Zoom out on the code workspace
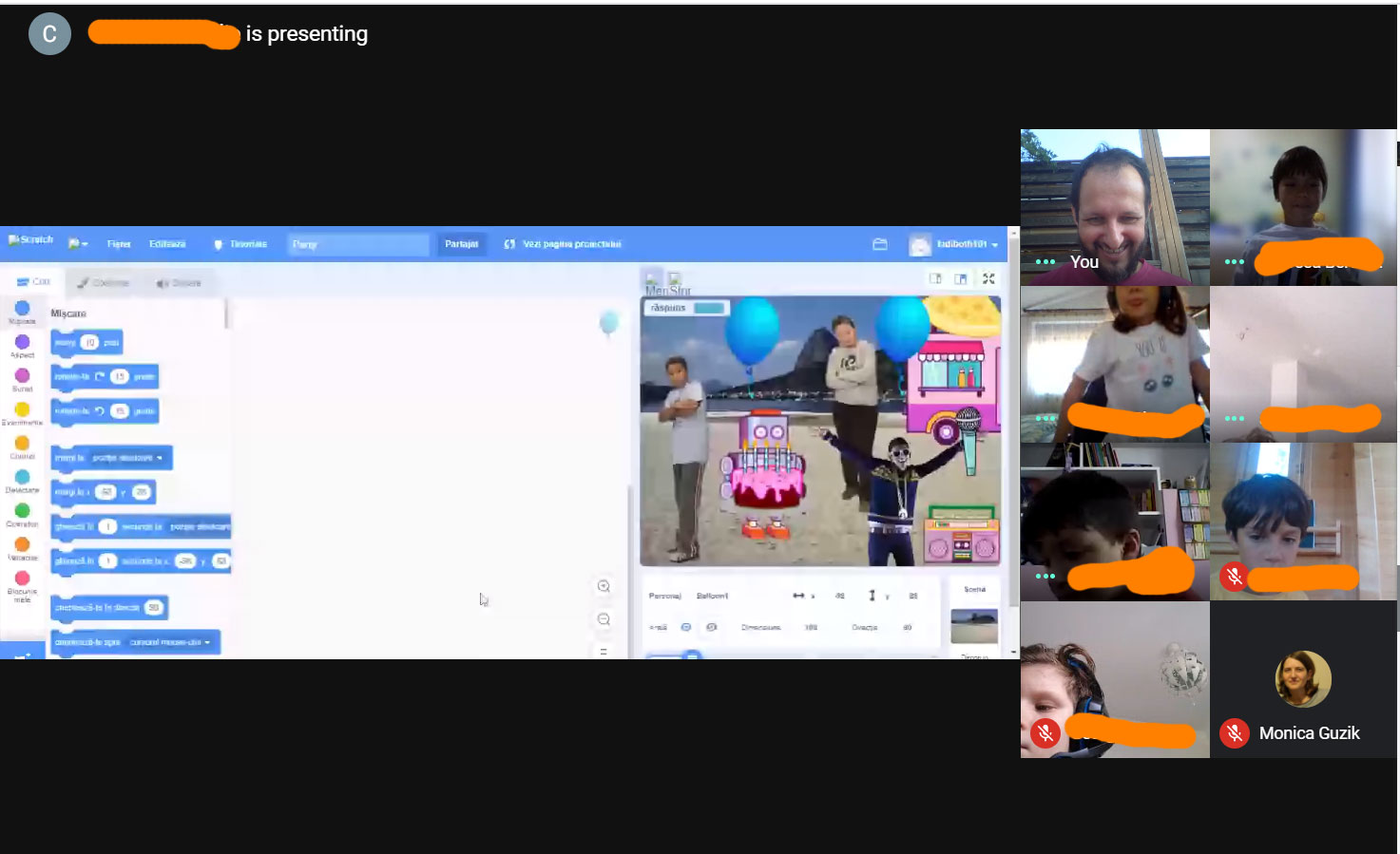The height and width of the screenshot is (854, 1400). tap(604, 619)
